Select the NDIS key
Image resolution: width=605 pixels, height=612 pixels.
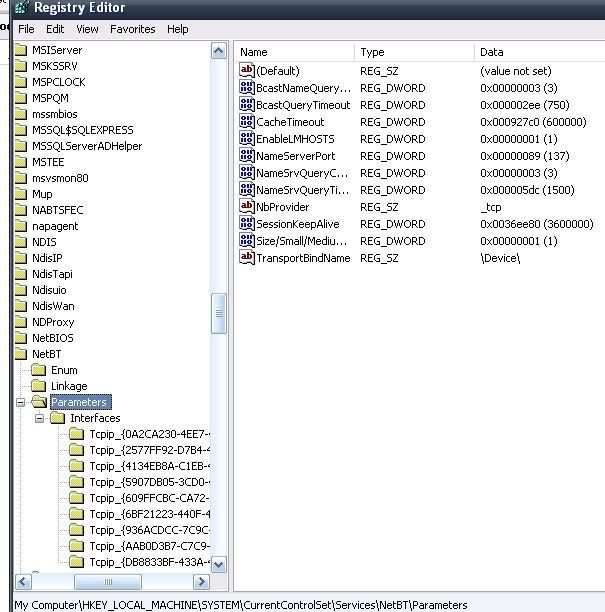coord(44,242)
